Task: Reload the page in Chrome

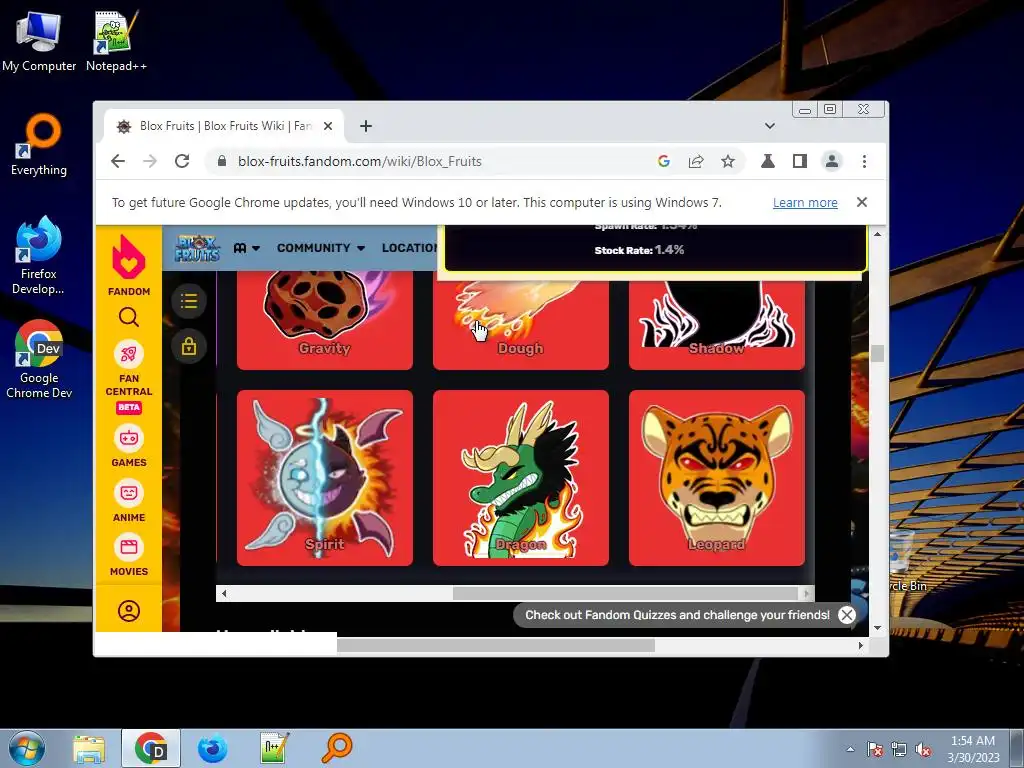Action: point(182,161)
